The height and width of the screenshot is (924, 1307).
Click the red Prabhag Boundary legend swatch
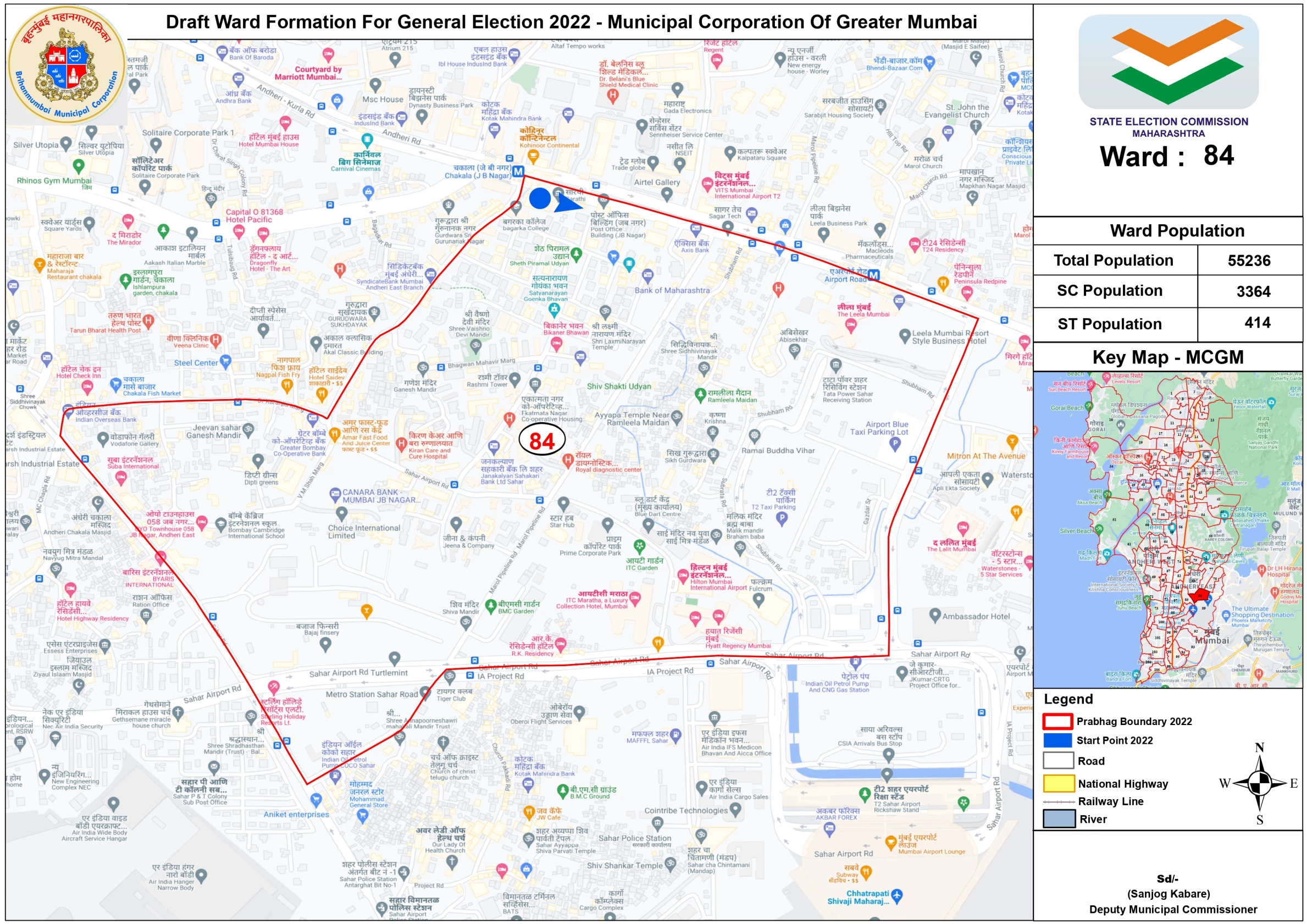pos(1057,721)
